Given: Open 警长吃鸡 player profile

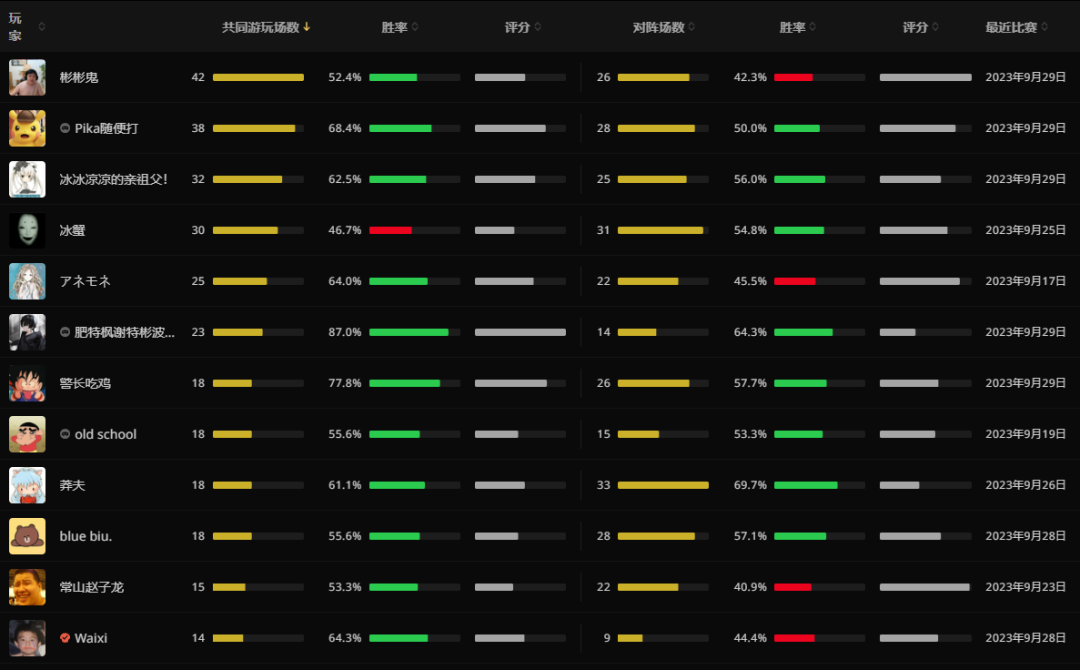Looking at the screenshot, I should point(85,383).
